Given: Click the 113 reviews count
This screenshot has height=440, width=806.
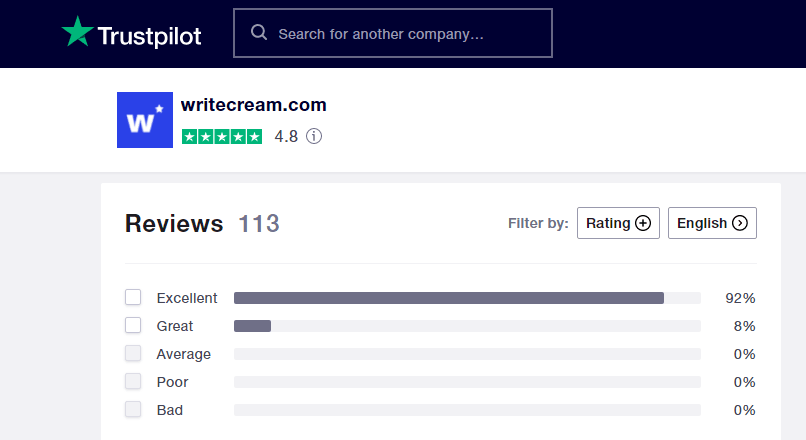Looking at the screenshot, I should [259, 224].
